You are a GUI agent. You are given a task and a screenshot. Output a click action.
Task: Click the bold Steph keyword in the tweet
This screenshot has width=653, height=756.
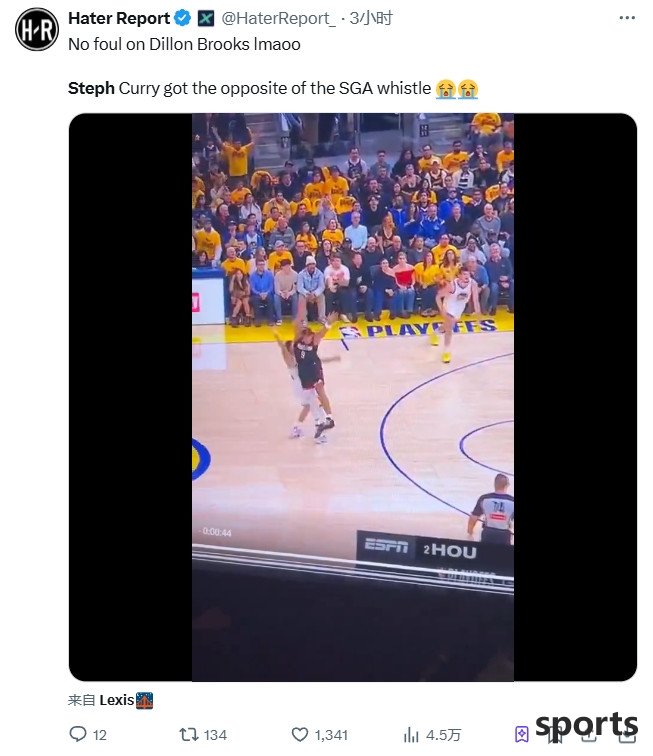91,88
